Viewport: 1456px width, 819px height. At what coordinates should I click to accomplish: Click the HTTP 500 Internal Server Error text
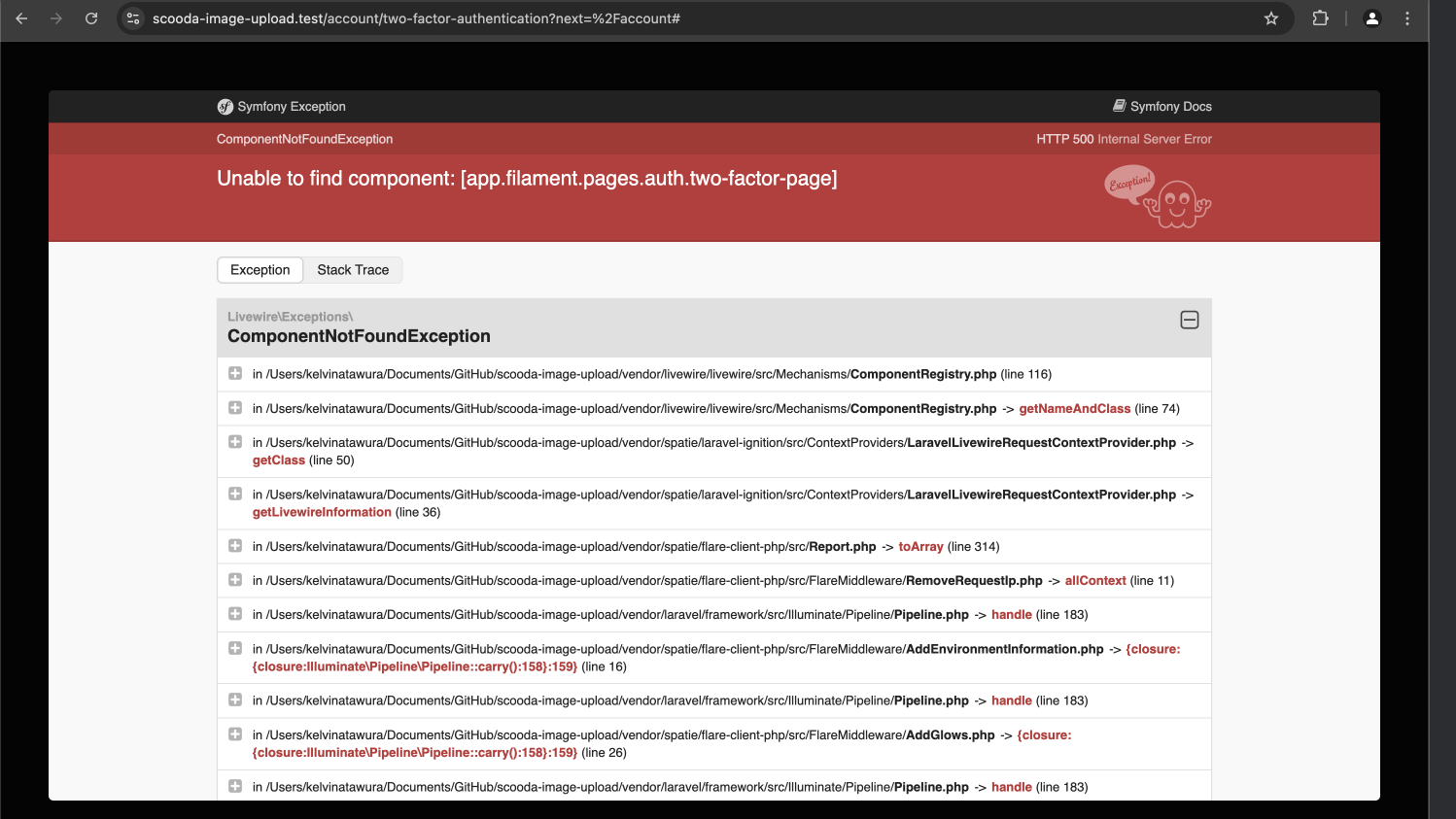pyautogui.click(x=1124, y=139)
